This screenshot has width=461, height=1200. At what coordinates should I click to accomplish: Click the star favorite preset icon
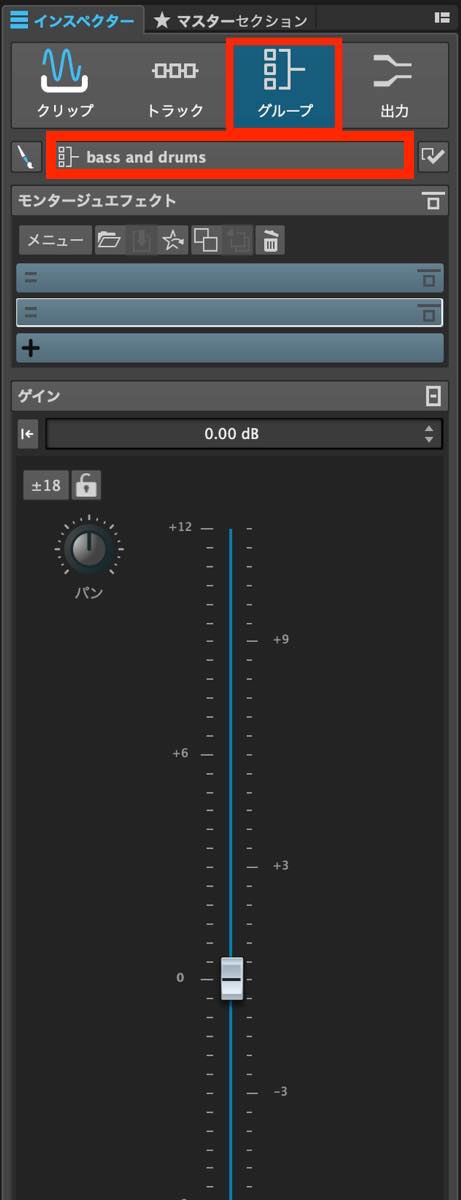(x=173, y=240)
